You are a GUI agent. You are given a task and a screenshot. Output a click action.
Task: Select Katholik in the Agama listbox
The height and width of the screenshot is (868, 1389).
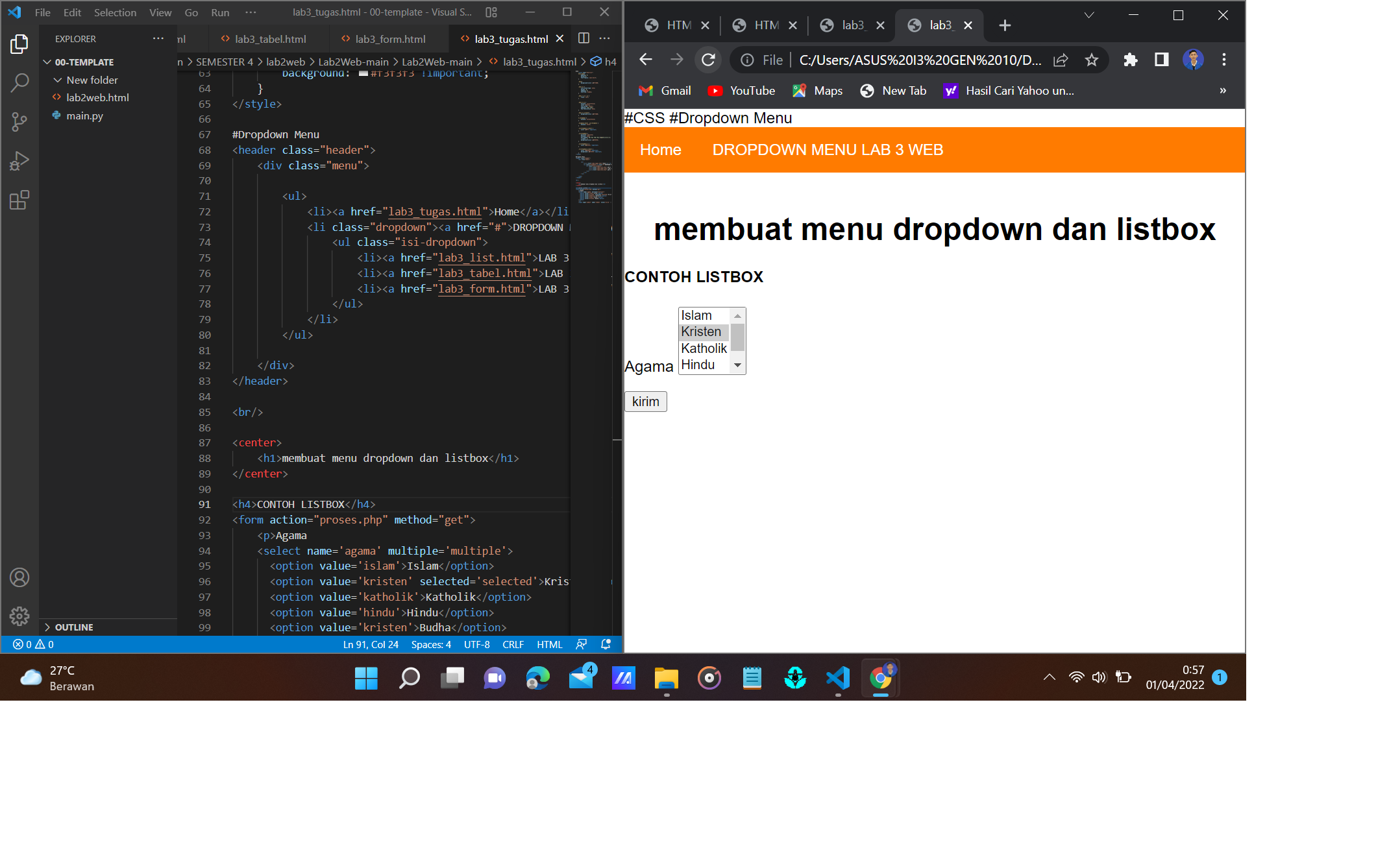click(703, 348)
